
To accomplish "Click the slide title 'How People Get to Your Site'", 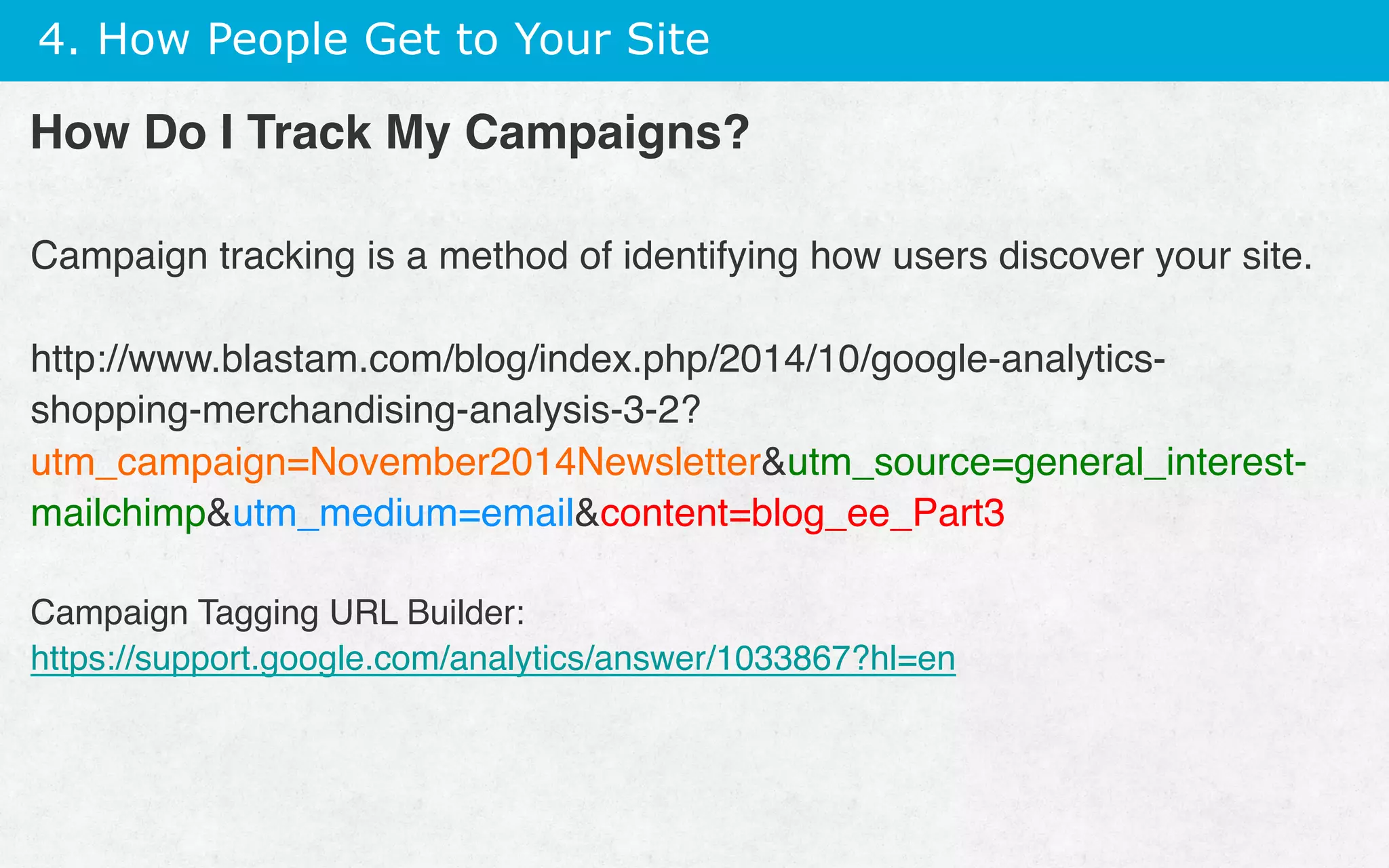I will pos(404,39).
